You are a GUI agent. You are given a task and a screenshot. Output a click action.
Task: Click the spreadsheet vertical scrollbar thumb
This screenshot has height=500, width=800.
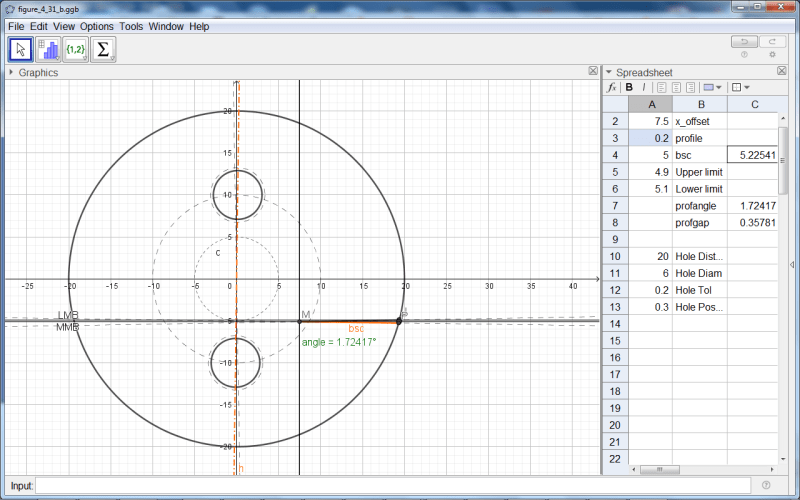pos(783,160)
